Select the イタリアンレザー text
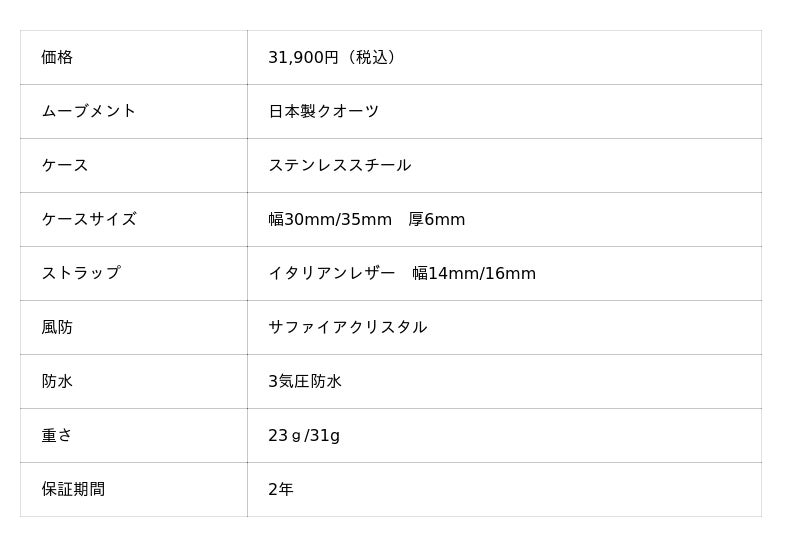The height and width of the screenshot is (547, 800). click(331, 274)
